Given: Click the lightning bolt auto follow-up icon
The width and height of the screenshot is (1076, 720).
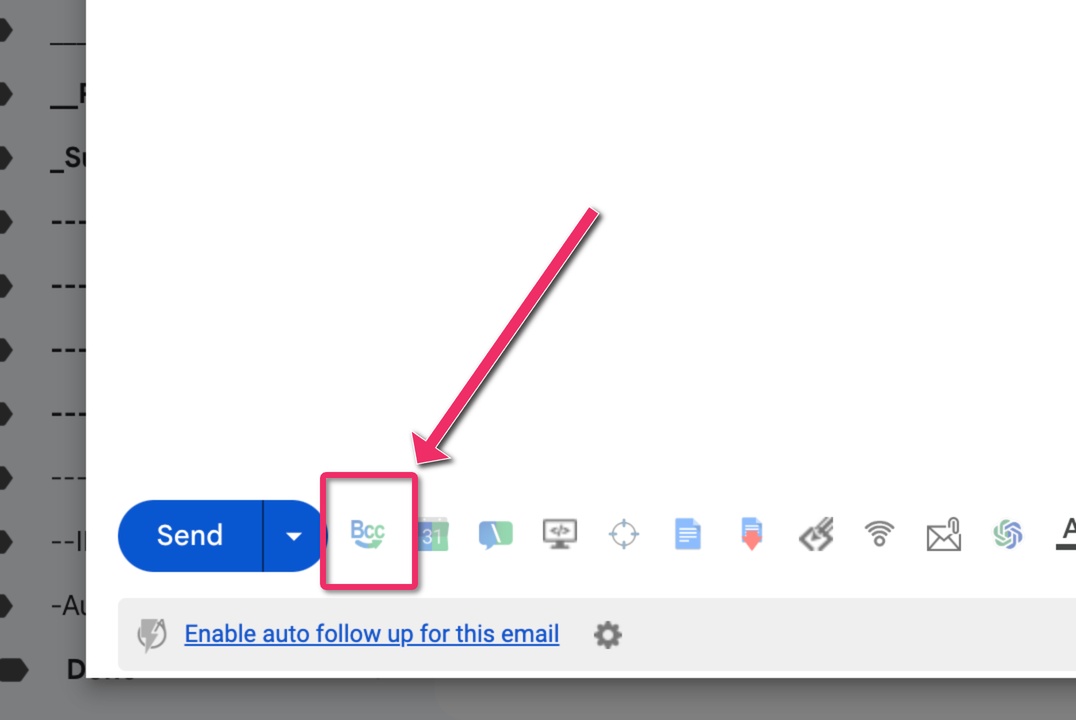Looking at the screenshot, I should click(x=152, y=634).
